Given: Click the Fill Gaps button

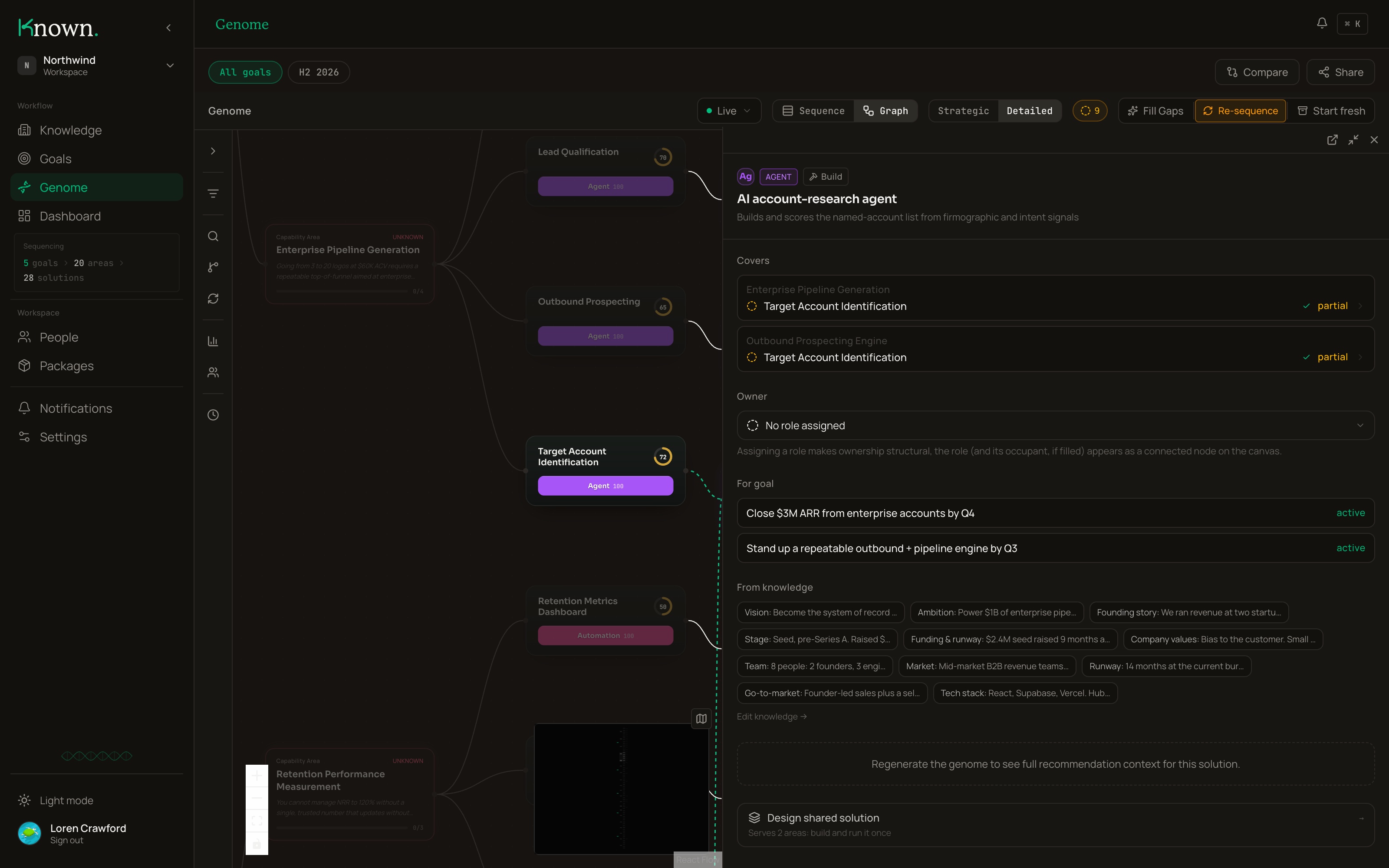Looking at the screenshot, I should pos(1155,111).
